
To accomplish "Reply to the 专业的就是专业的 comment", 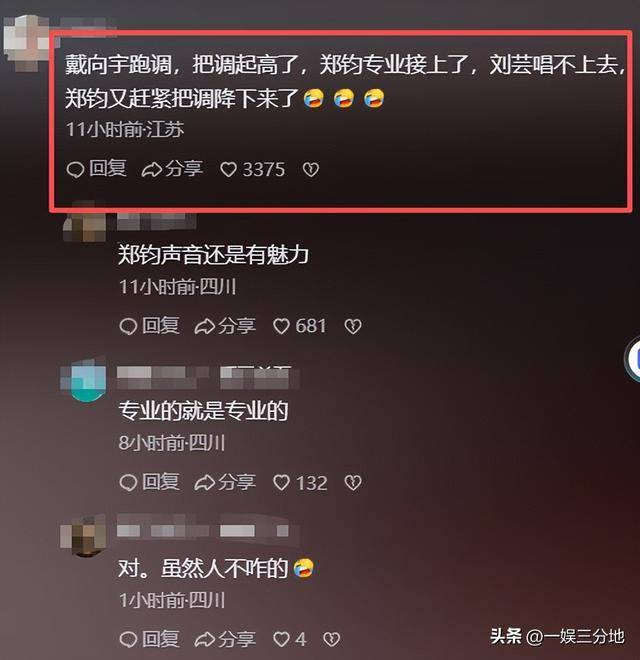I will click(149, 482).
